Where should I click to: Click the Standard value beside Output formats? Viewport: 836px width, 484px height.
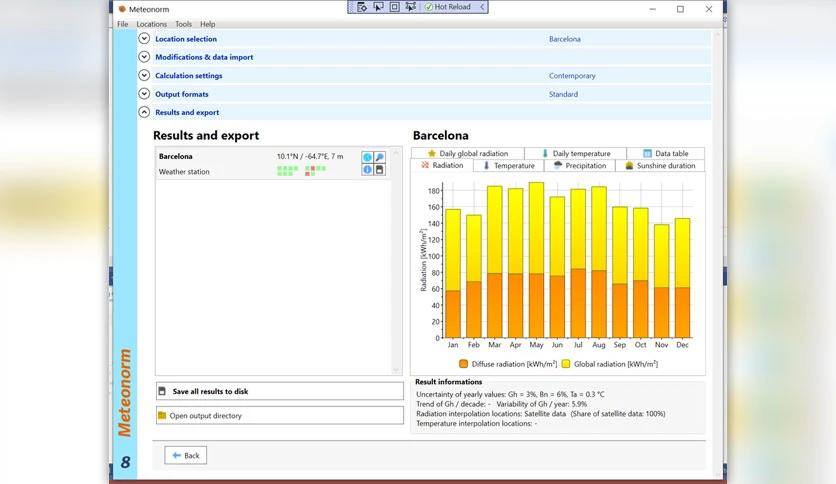[563, 94]
